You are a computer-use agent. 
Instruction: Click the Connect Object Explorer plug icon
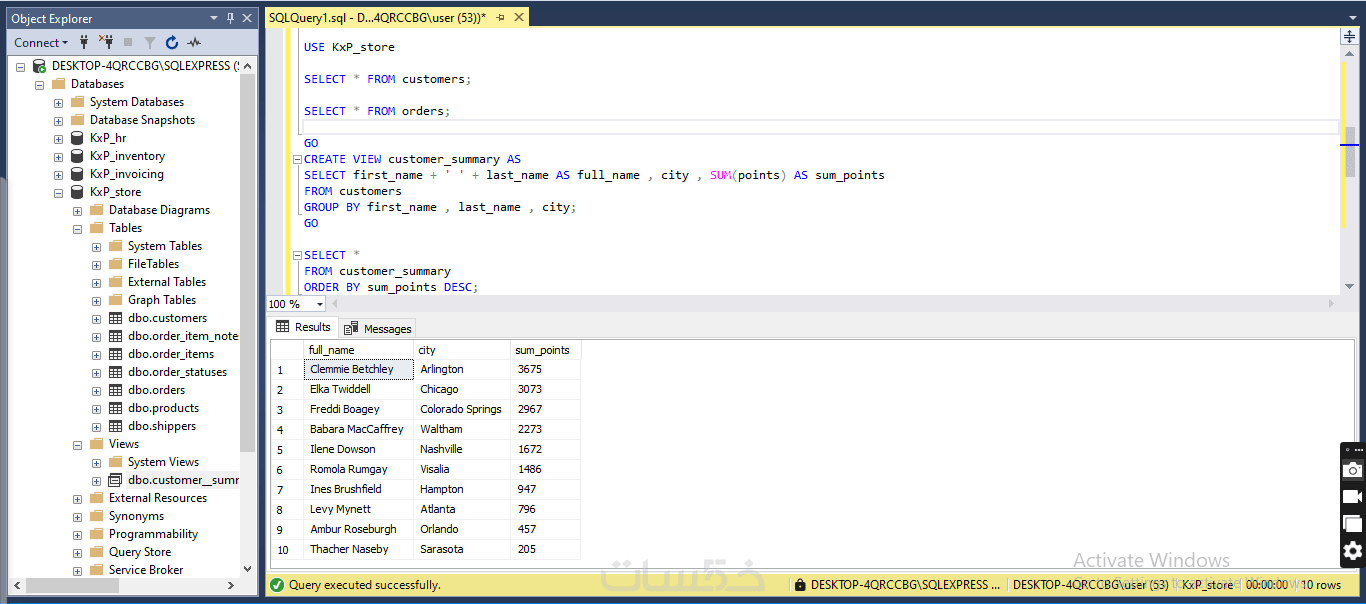click(84, 42)
